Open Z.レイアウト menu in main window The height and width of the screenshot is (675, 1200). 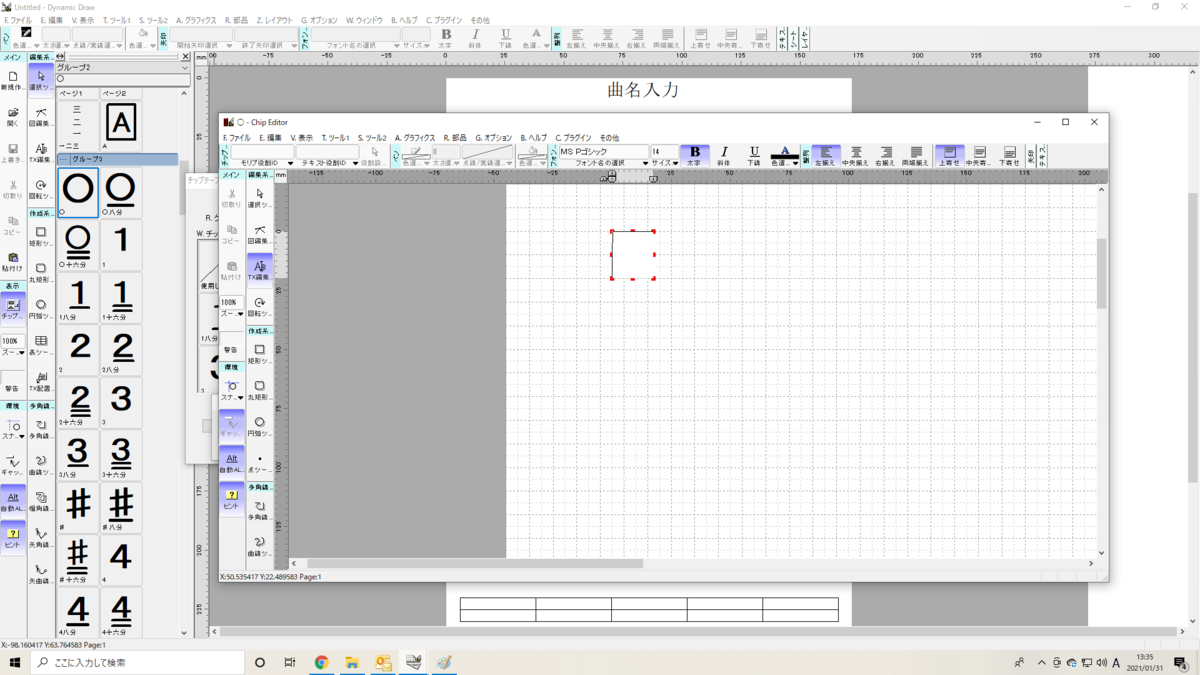[275, 20]
